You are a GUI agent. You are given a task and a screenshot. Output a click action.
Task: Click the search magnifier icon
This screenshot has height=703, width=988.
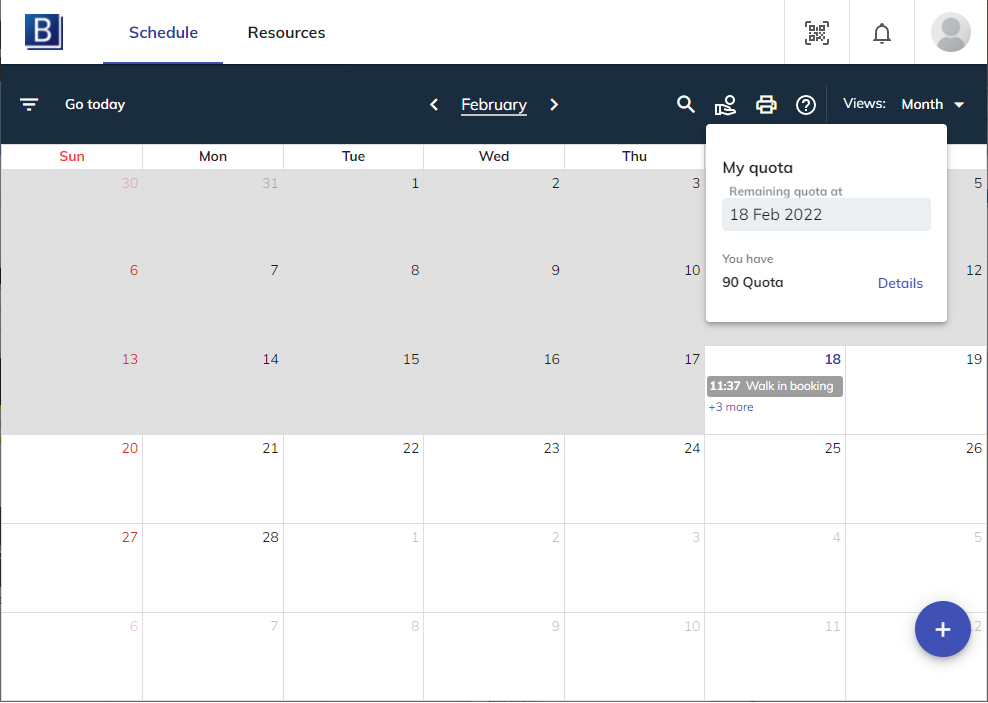click(x=685, y=105)
